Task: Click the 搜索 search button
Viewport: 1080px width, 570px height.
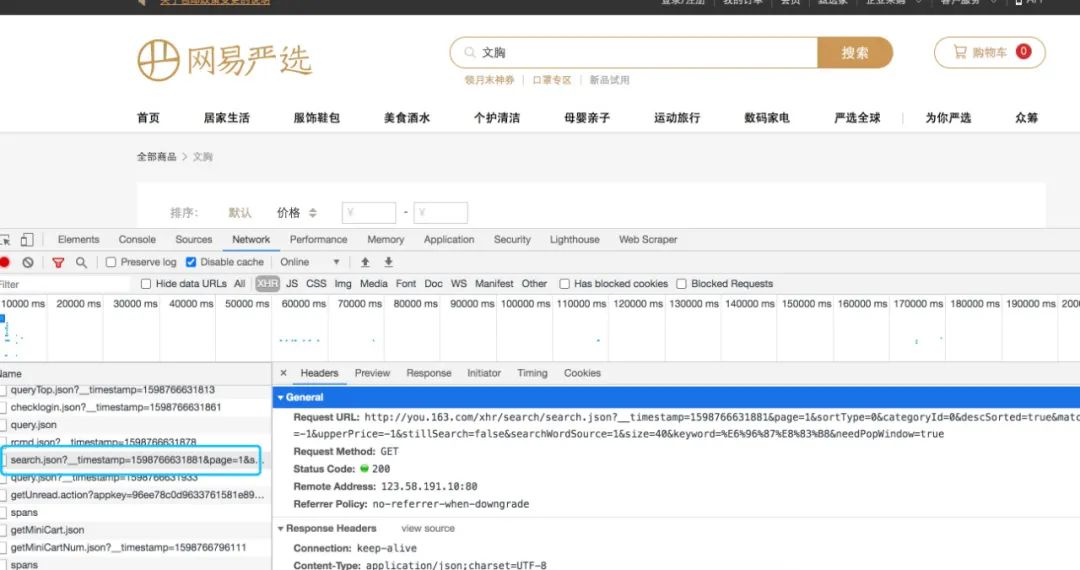Action: (x=855, y=52)
